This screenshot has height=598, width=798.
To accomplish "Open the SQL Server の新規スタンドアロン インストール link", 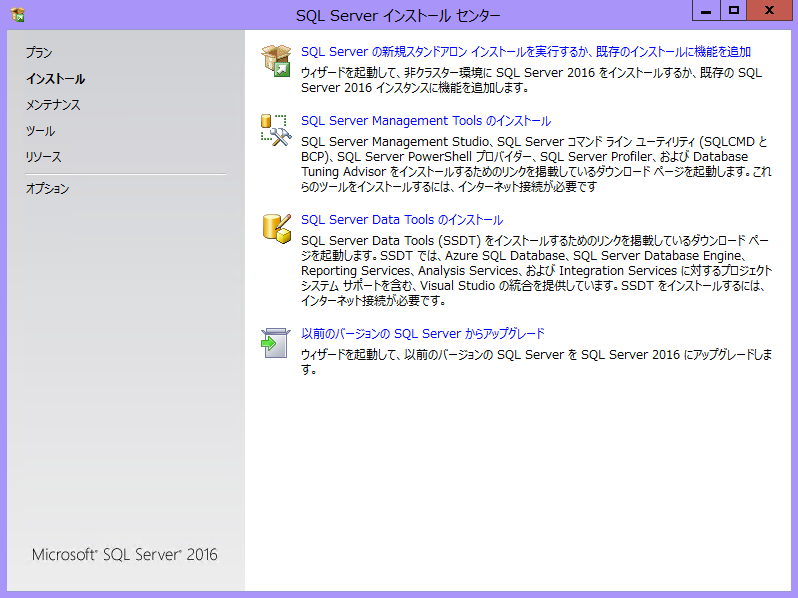I will (x=525, y=52).
